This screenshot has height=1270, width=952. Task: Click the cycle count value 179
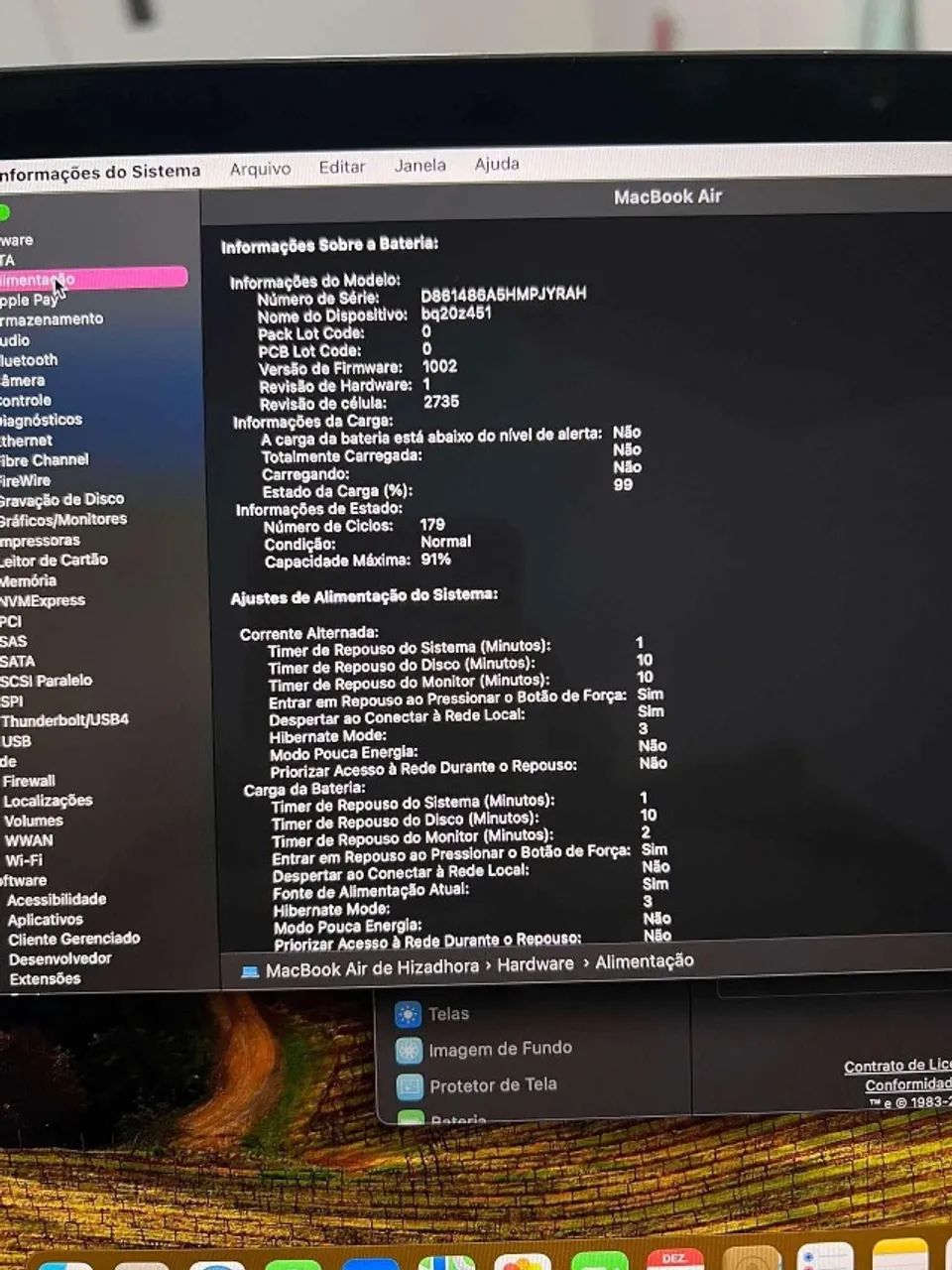[432, 524]
